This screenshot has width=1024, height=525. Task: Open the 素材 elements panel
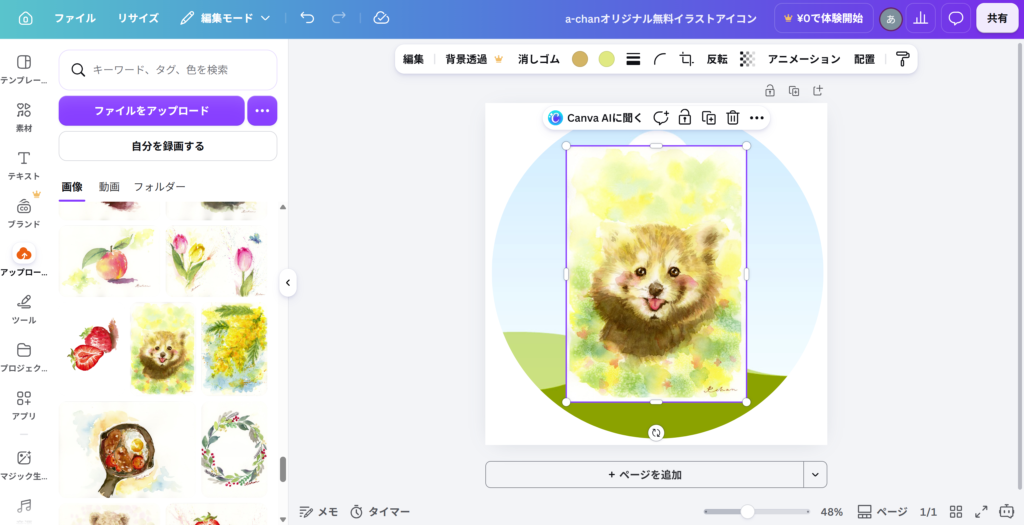point(24,118)
